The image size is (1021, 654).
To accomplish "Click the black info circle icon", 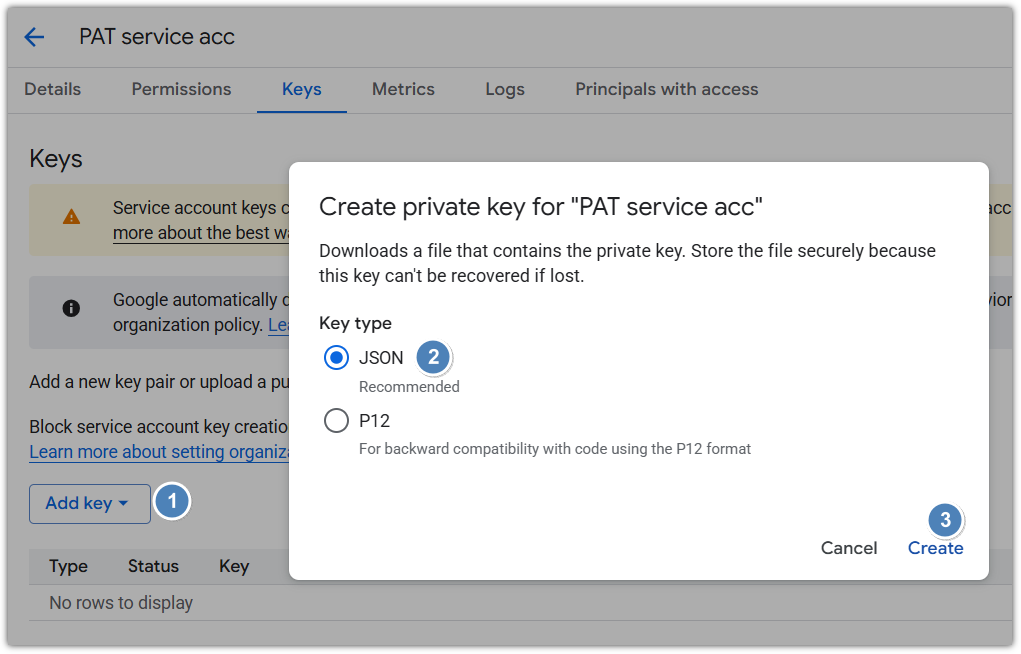I will (x=71, y=309).
